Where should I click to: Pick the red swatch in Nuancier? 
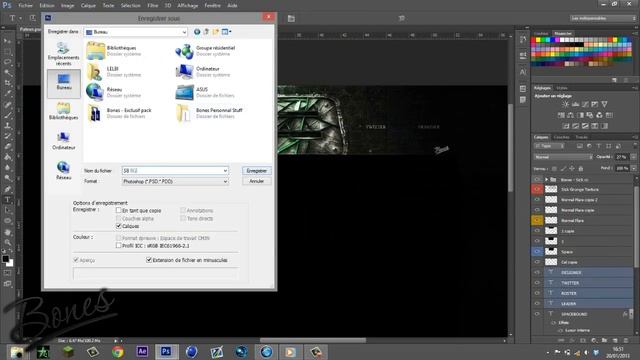point(533,40)
